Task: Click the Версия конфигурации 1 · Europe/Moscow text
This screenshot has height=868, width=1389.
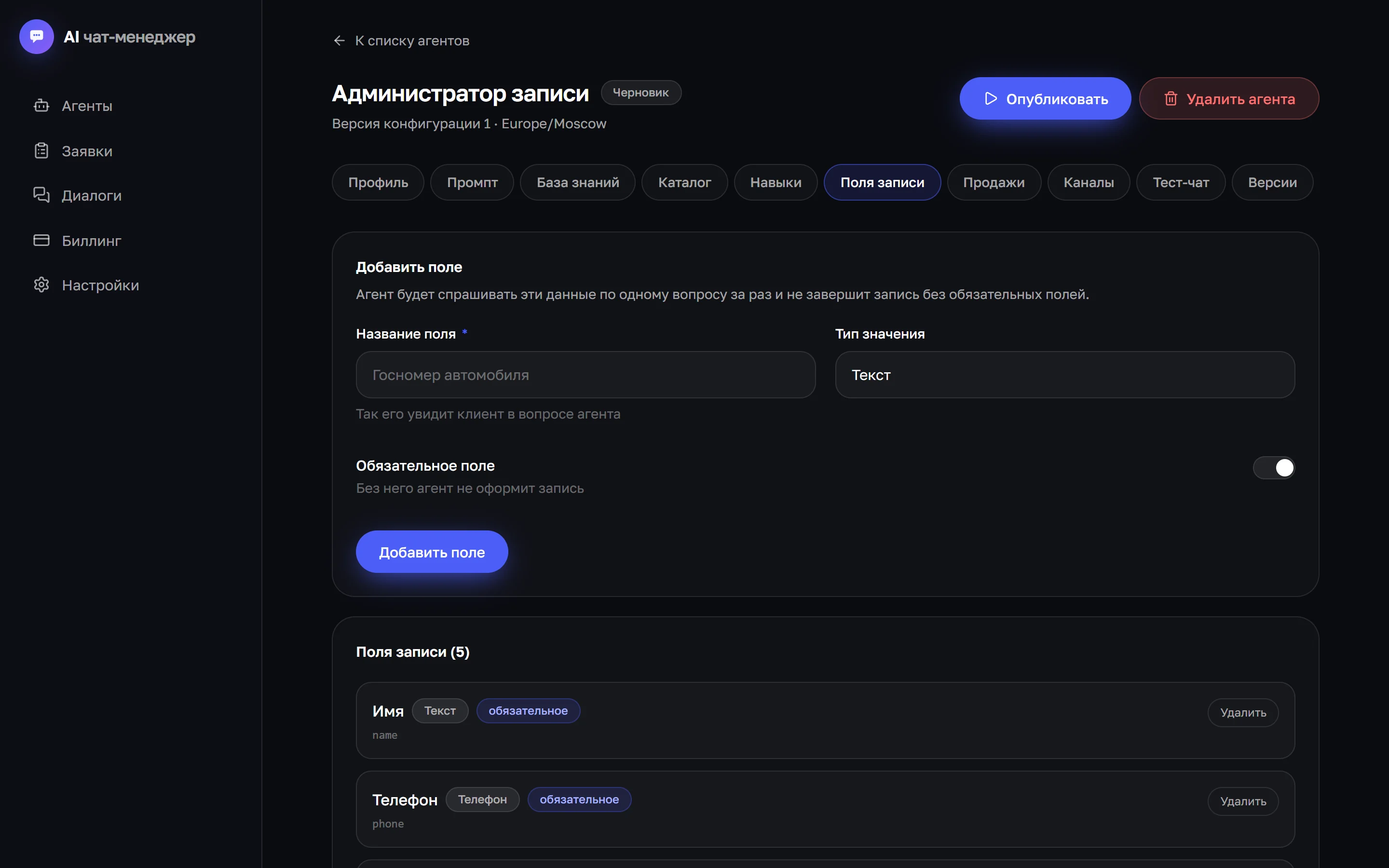Action: [469, 123]
